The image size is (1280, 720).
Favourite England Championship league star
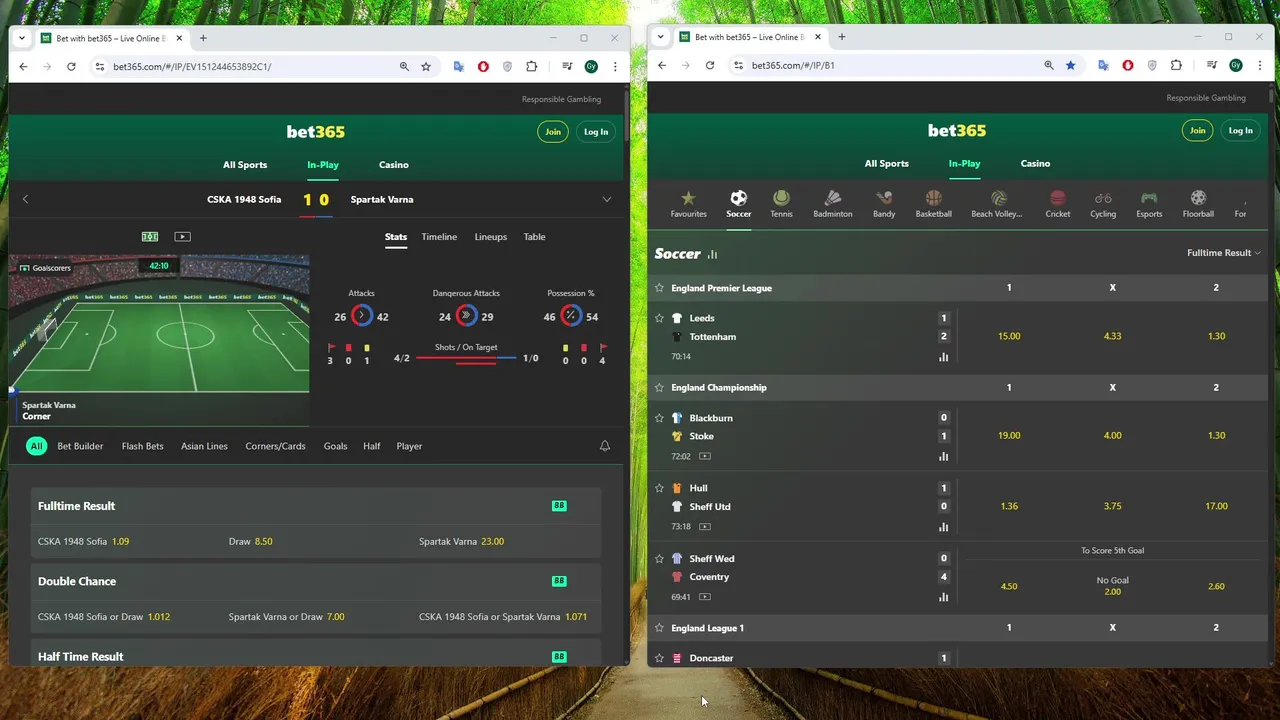tap(659, 387)
